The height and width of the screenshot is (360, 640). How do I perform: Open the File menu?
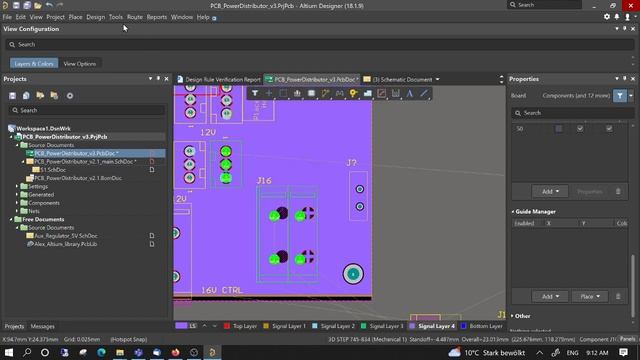click(7, 17)
